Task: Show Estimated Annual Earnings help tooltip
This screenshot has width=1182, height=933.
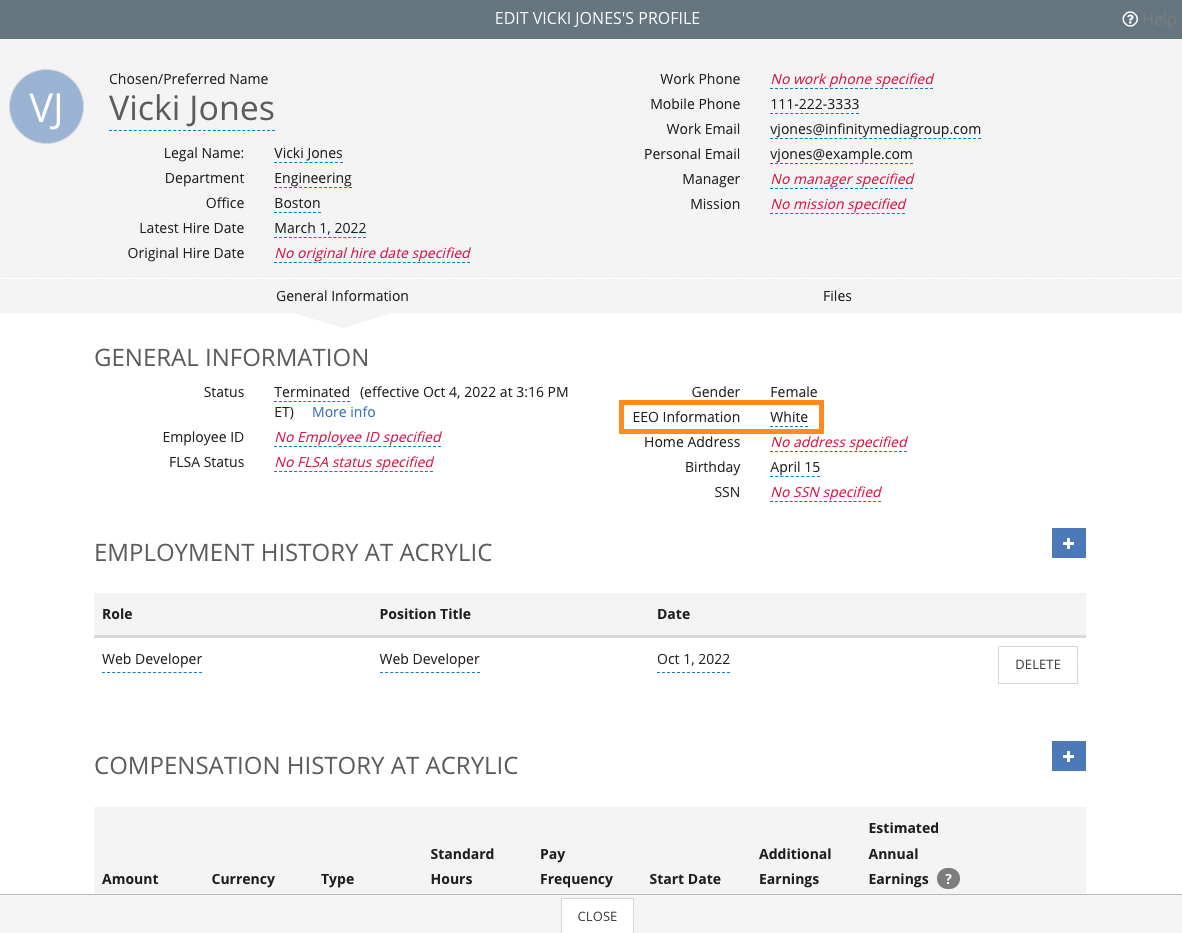Action: (x=948, y=879)
